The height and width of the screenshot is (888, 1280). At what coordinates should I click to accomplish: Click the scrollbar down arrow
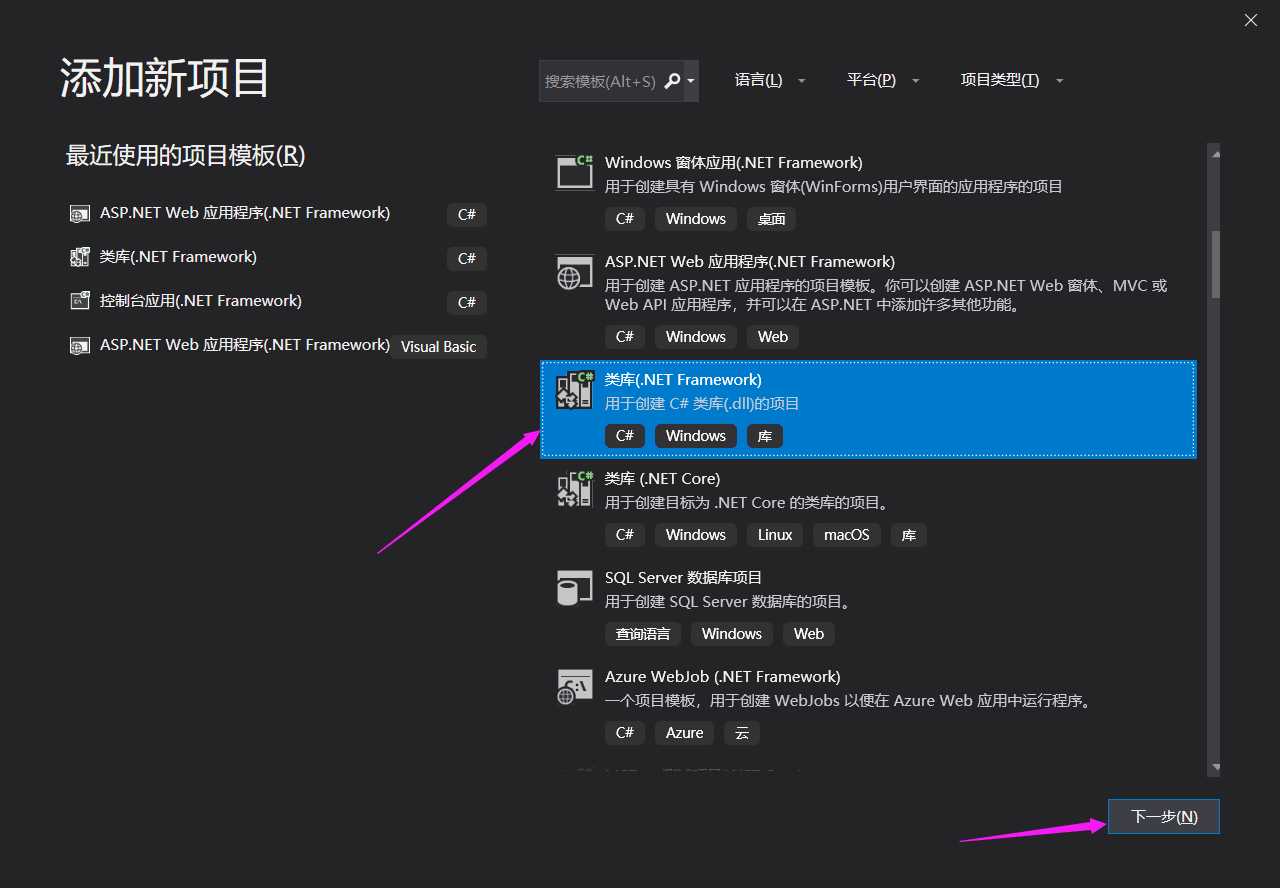pos(1215,767)
